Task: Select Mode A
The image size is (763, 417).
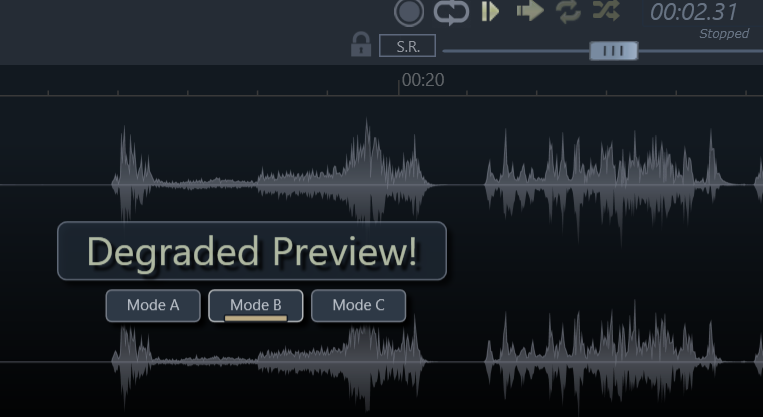Action: click(x=153, y=306)
